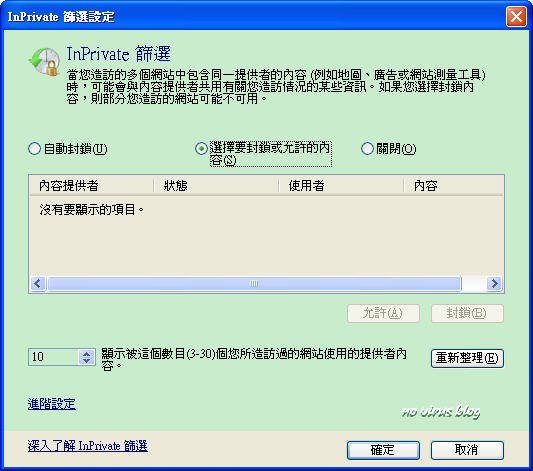The image size is (533, 471).
Task: Click the 使用者 column header
Action: click(x=341, y=186)
